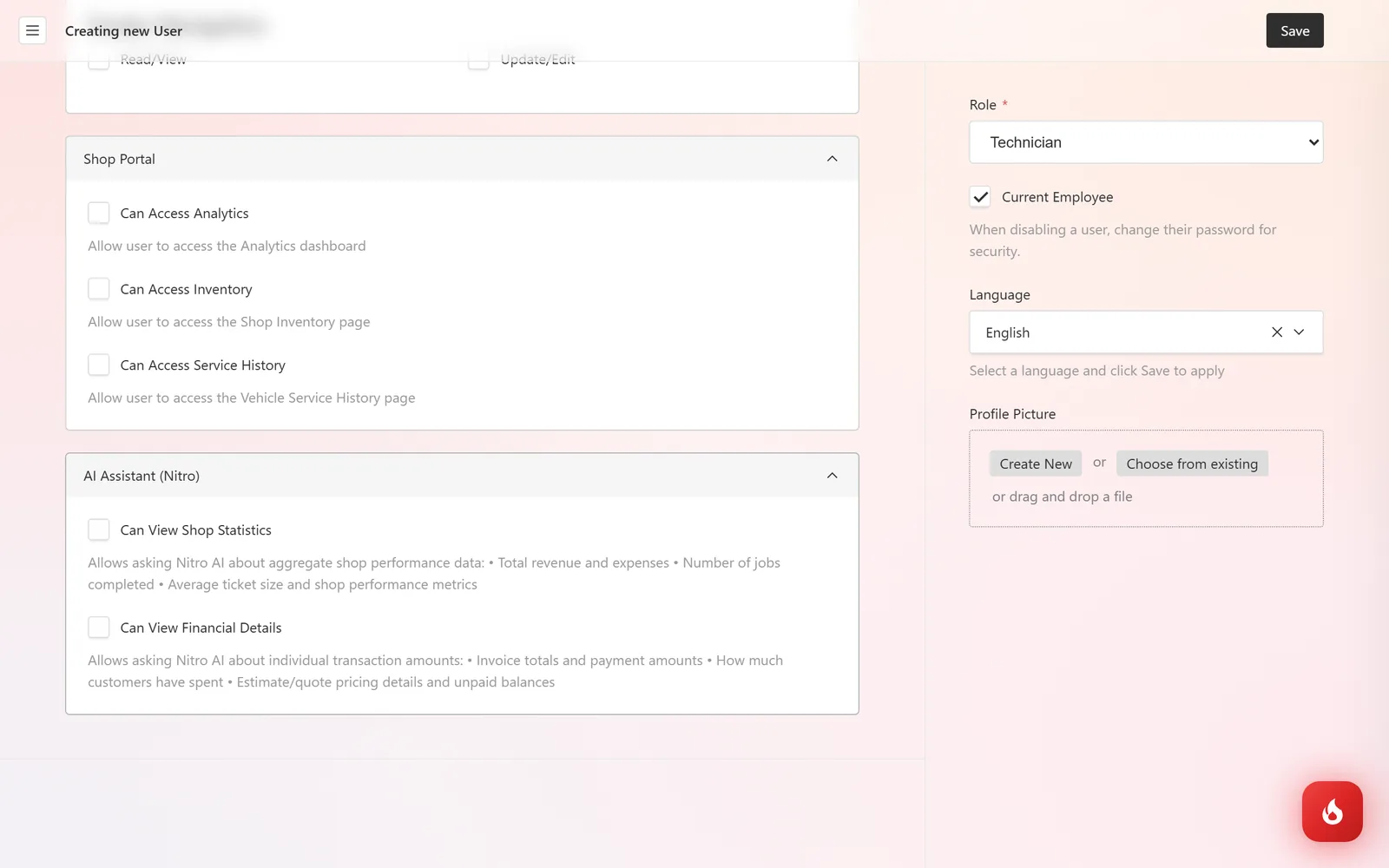Screen dimensions: 1389x868
Task: Launch the Nitro AI flame assistant
Action: (x=1332, y=812)
